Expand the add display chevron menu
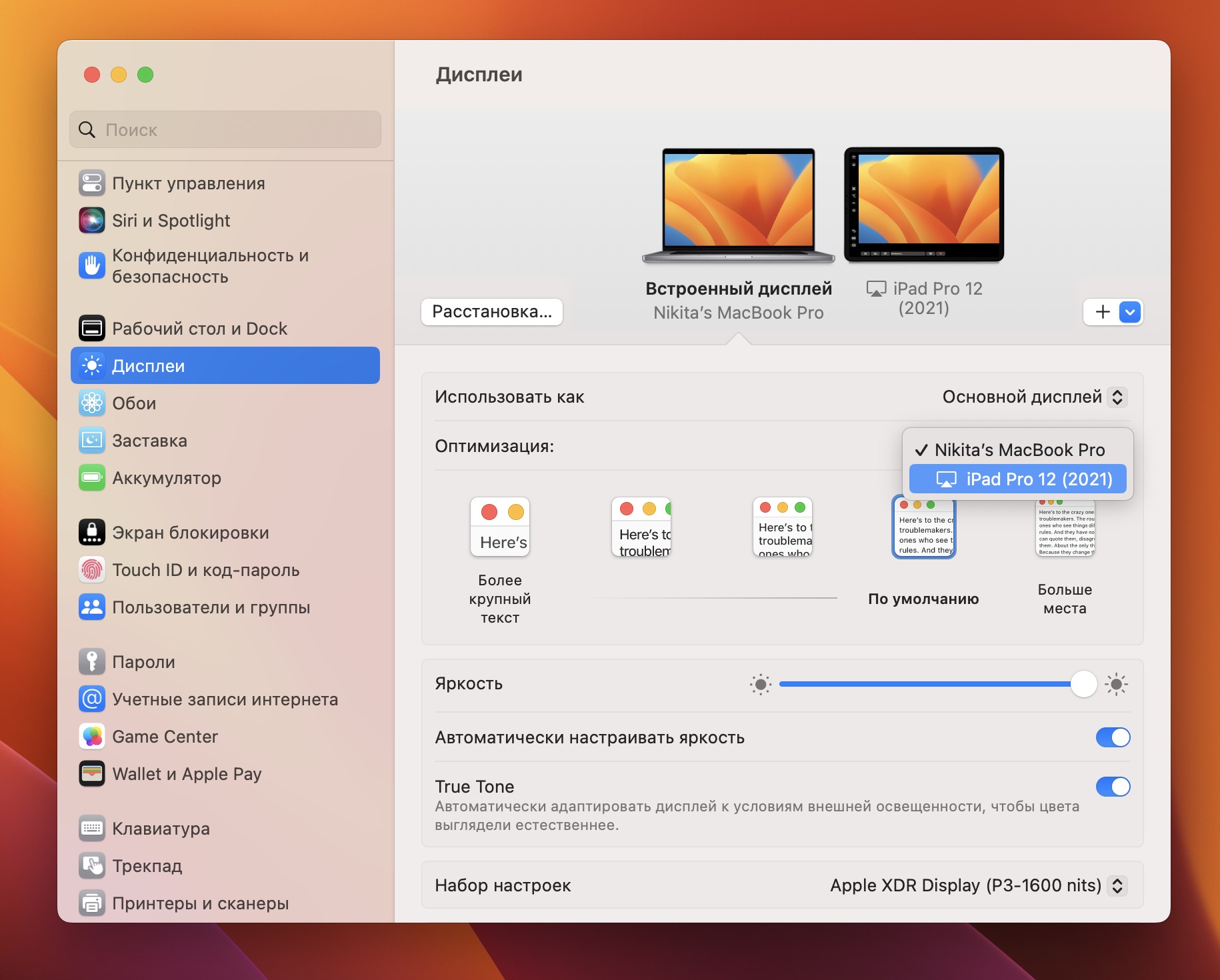This screenshot has height=980, width=1220. tap(1130, 312)
